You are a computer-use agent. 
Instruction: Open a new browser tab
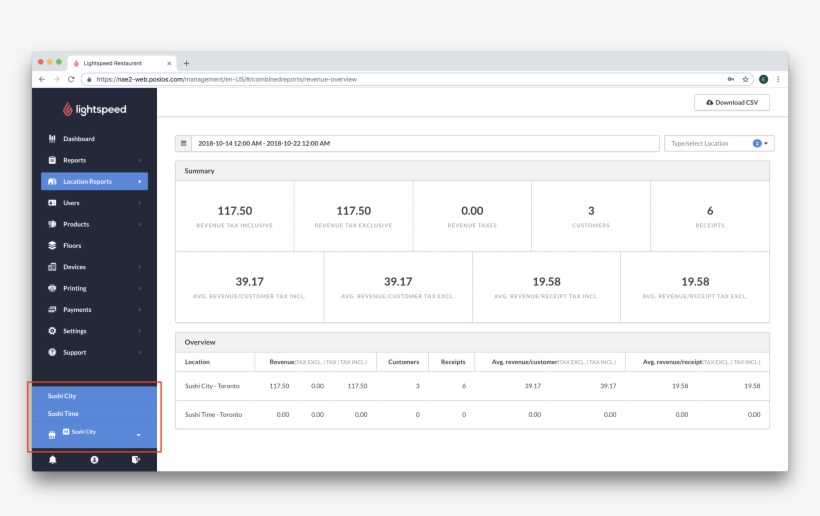186,63
